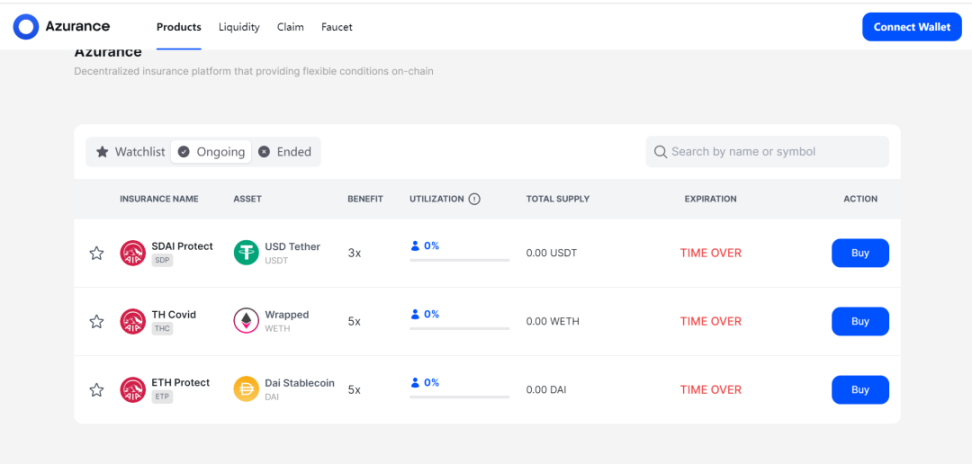Click the SDAI Protect insurance logo

point(133,253)
